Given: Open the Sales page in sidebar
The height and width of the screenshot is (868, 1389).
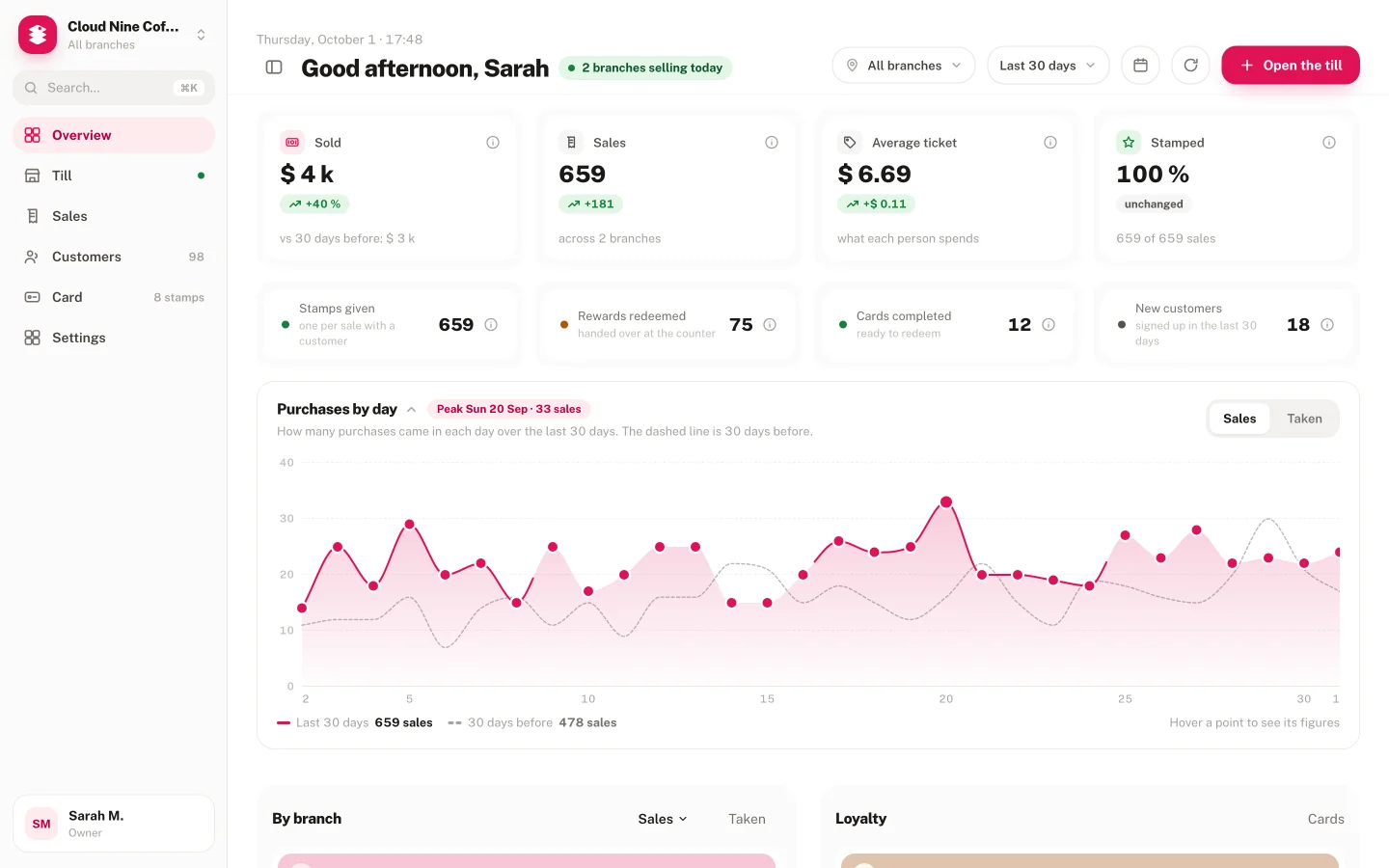Looking at the screenshot, I should coord(114,216).
